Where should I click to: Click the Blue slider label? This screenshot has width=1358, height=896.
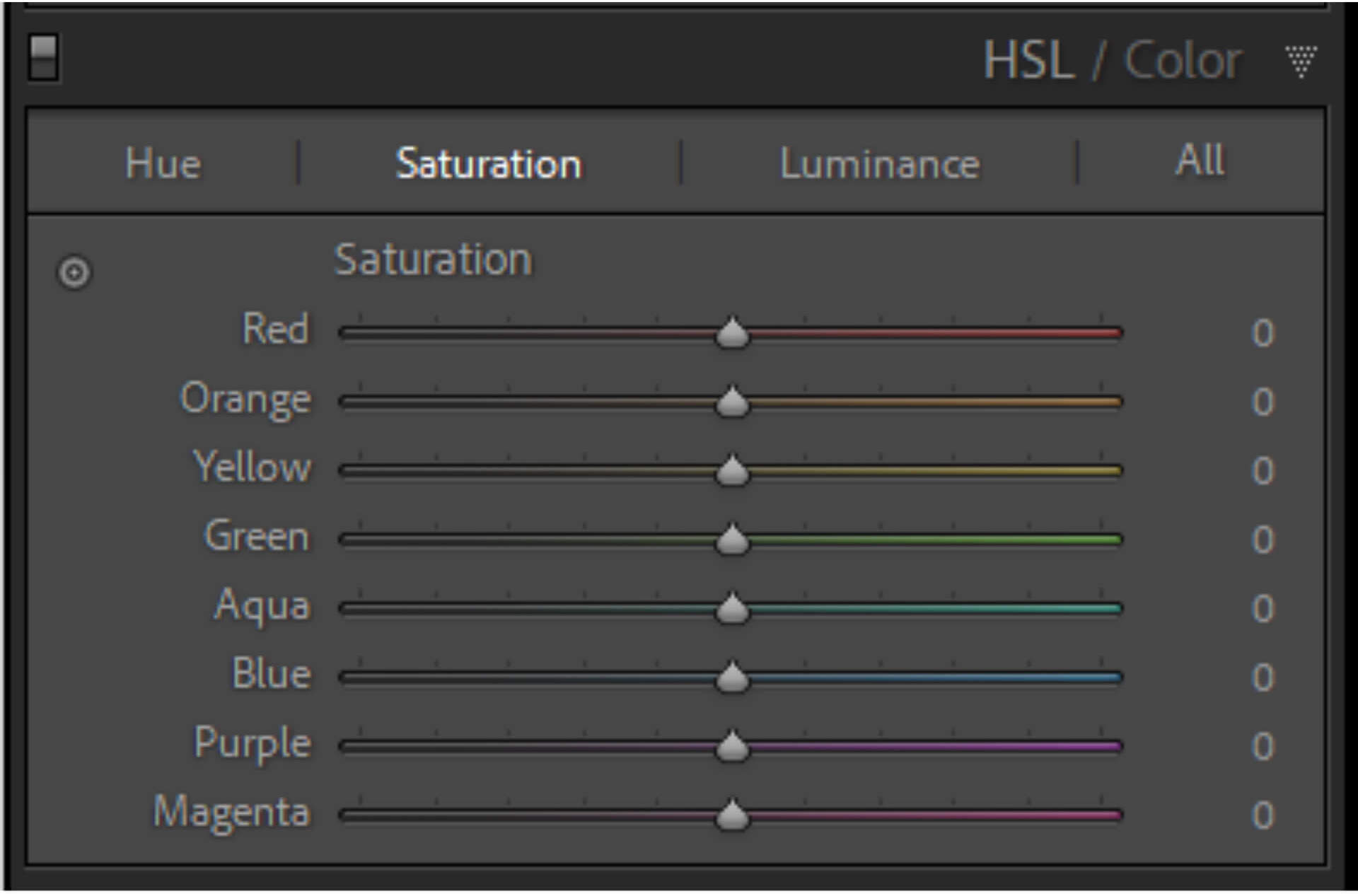tap(272, 673)
